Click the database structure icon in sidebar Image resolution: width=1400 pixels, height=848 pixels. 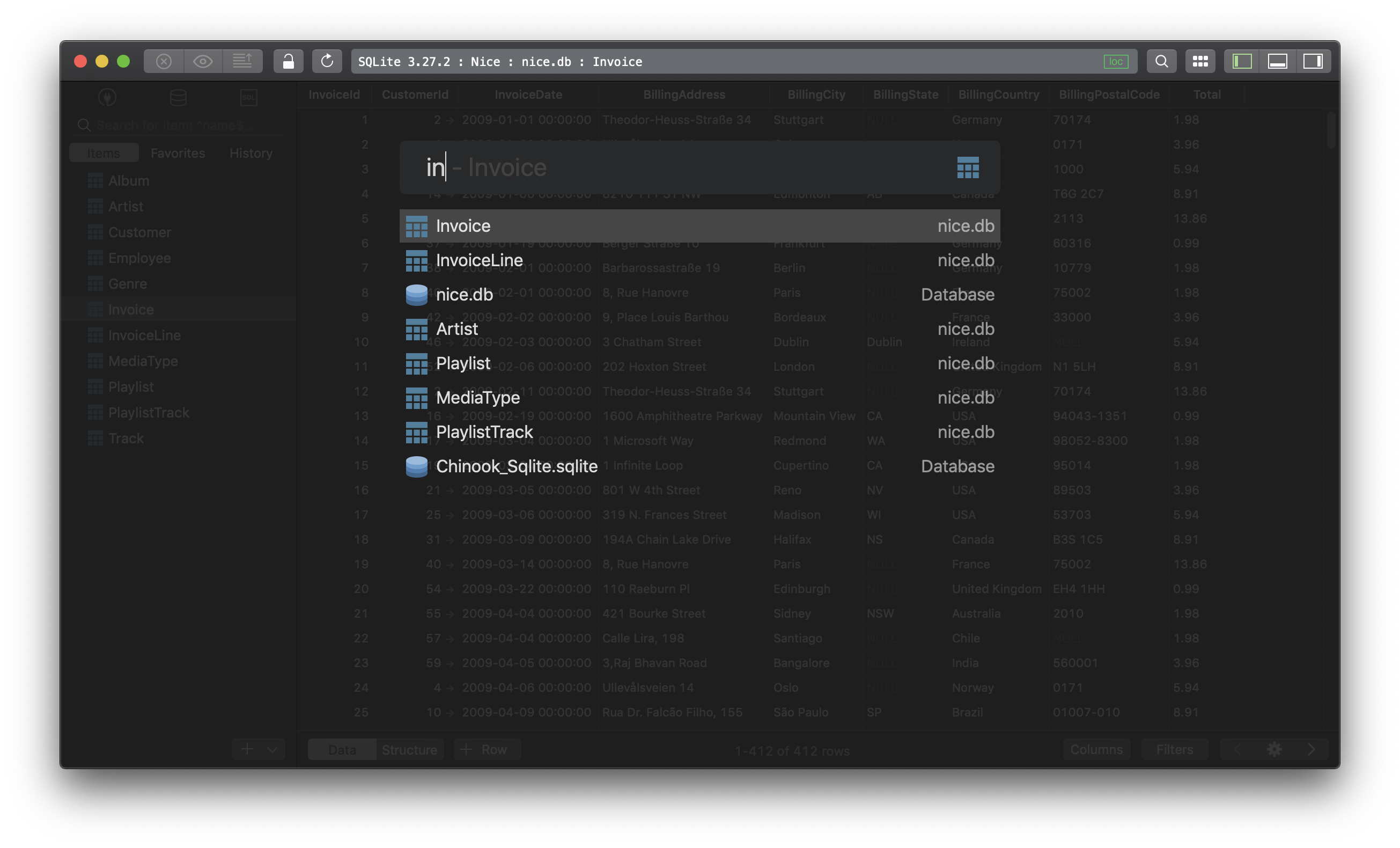(x=178, y=98)
